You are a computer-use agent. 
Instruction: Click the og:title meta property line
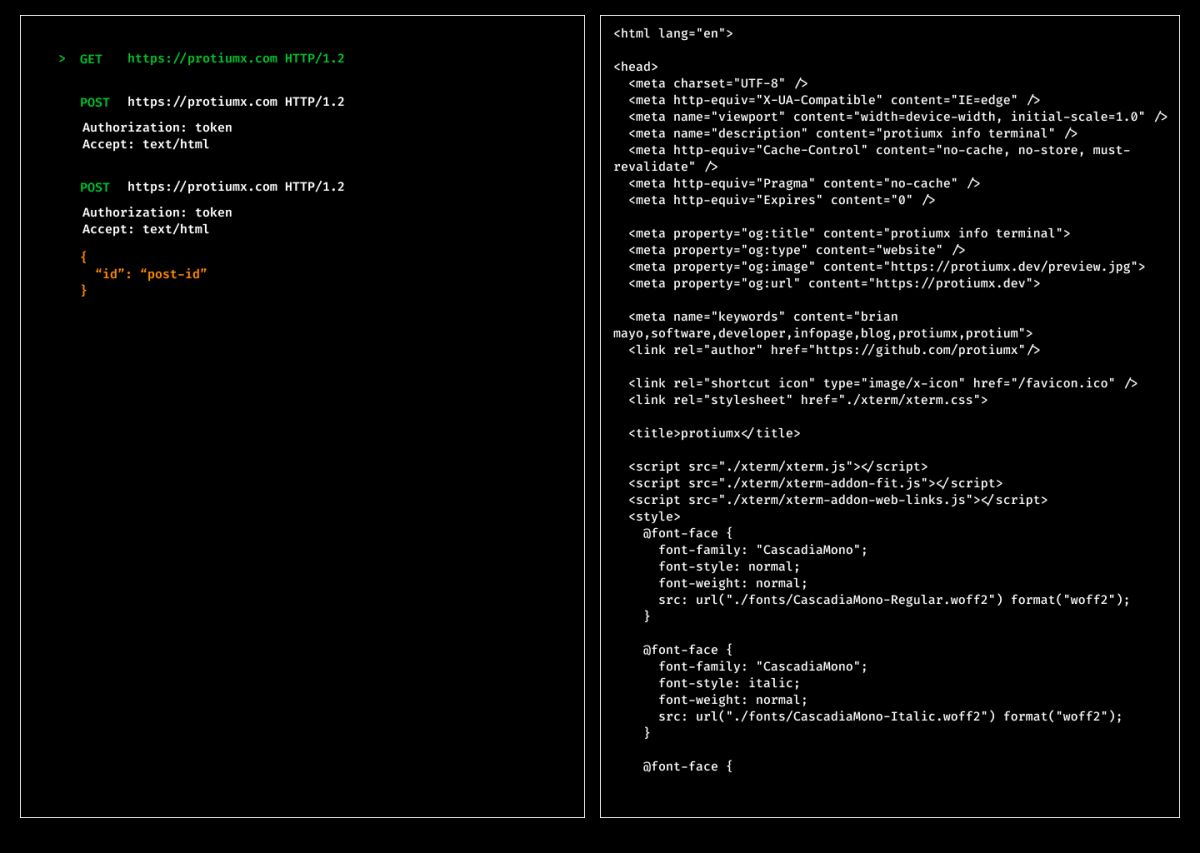849,233
